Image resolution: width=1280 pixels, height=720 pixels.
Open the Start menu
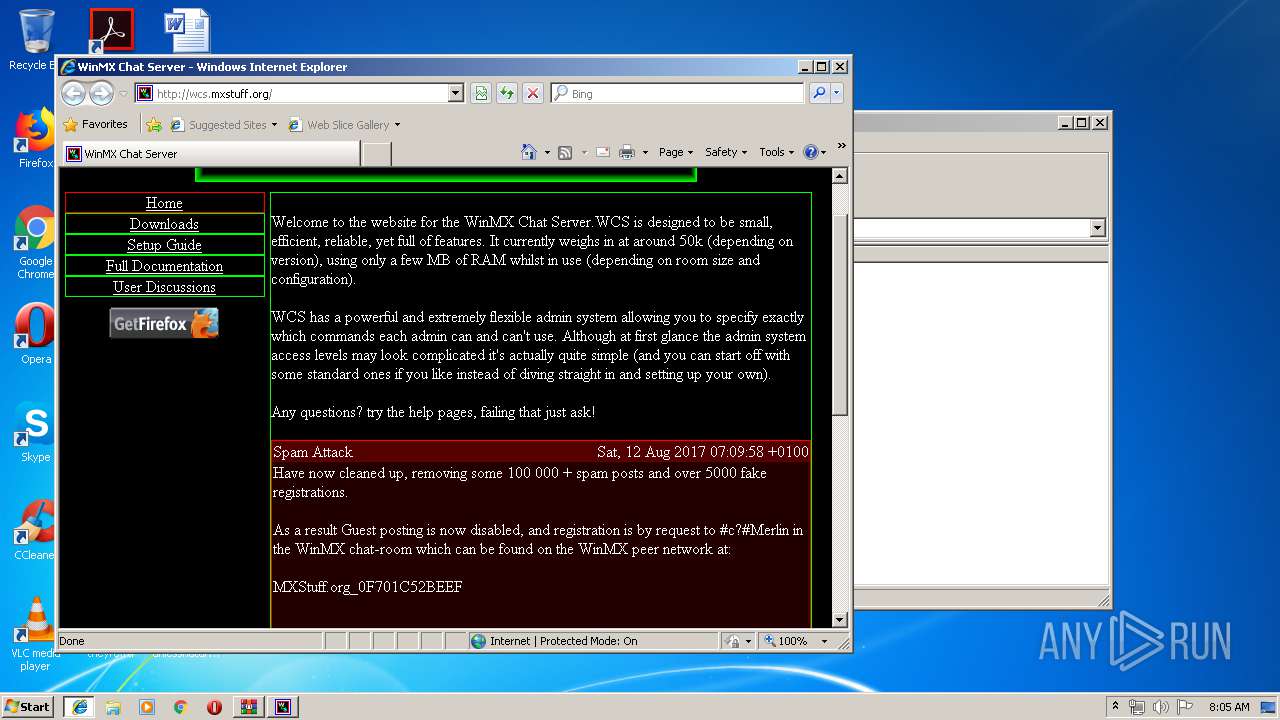coord(27,707)
